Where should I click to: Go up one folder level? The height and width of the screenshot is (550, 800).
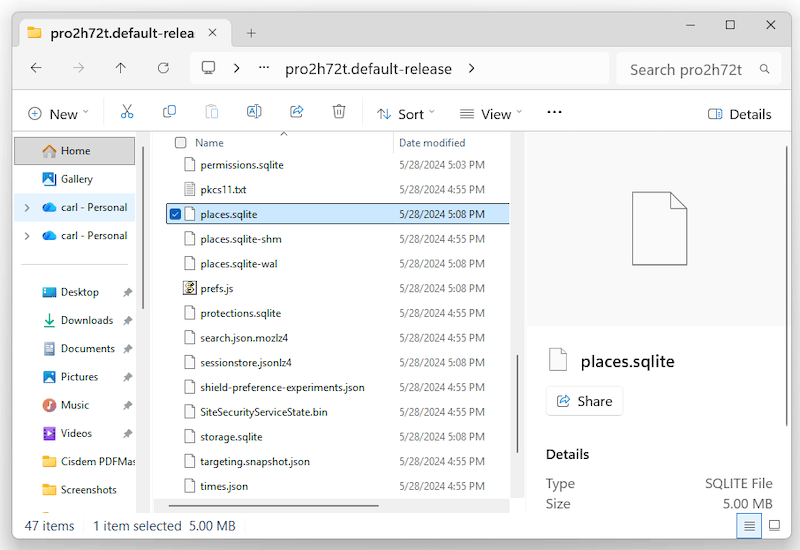(x=120, y=68)
